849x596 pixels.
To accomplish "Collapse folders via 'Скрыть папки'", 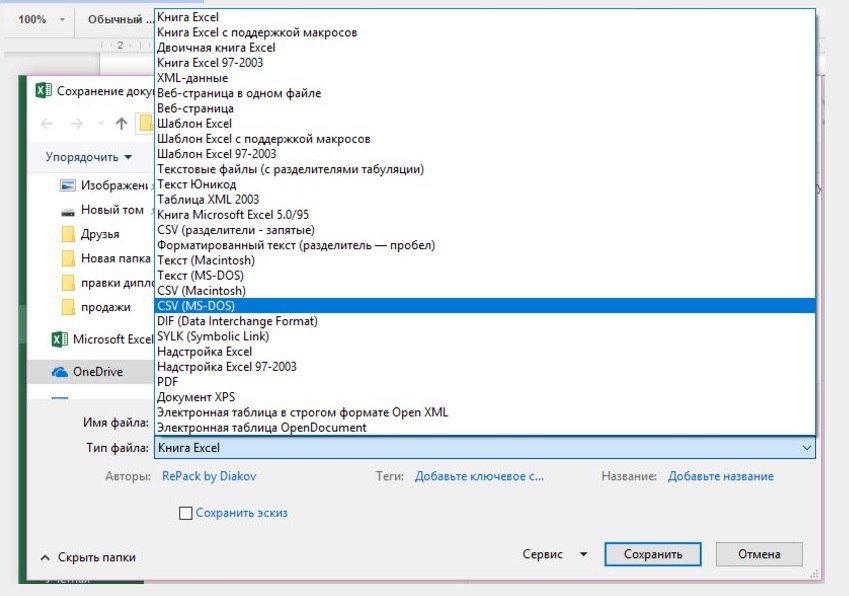I will point(89,557).
